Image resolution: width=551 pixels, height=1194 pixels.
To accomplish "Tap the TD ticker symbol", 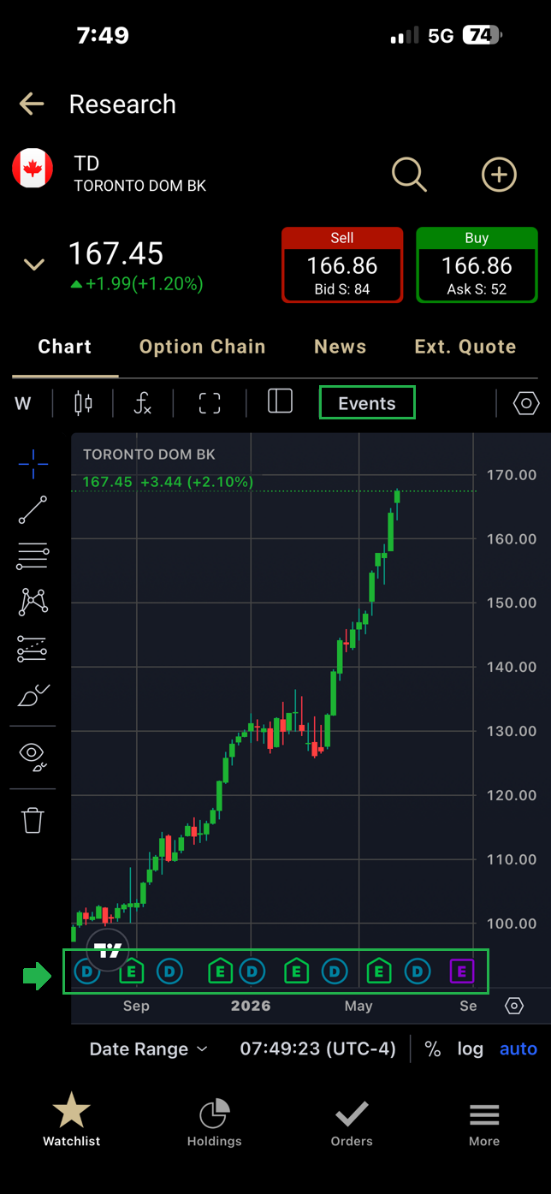I will [x=87, y=163].
